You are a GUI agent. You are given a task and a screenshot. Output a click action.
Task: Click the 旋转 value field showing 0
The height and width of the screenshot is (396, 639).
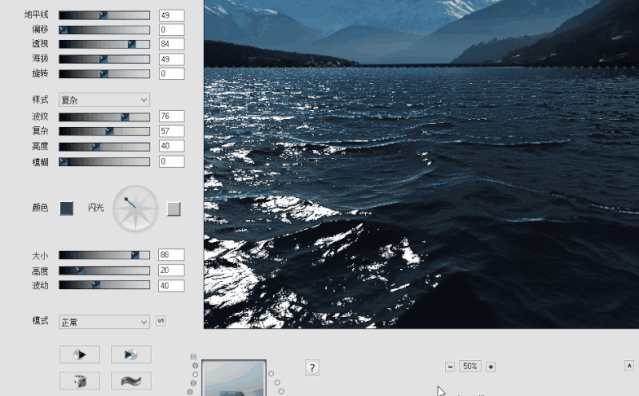click(x=172, y=74)
